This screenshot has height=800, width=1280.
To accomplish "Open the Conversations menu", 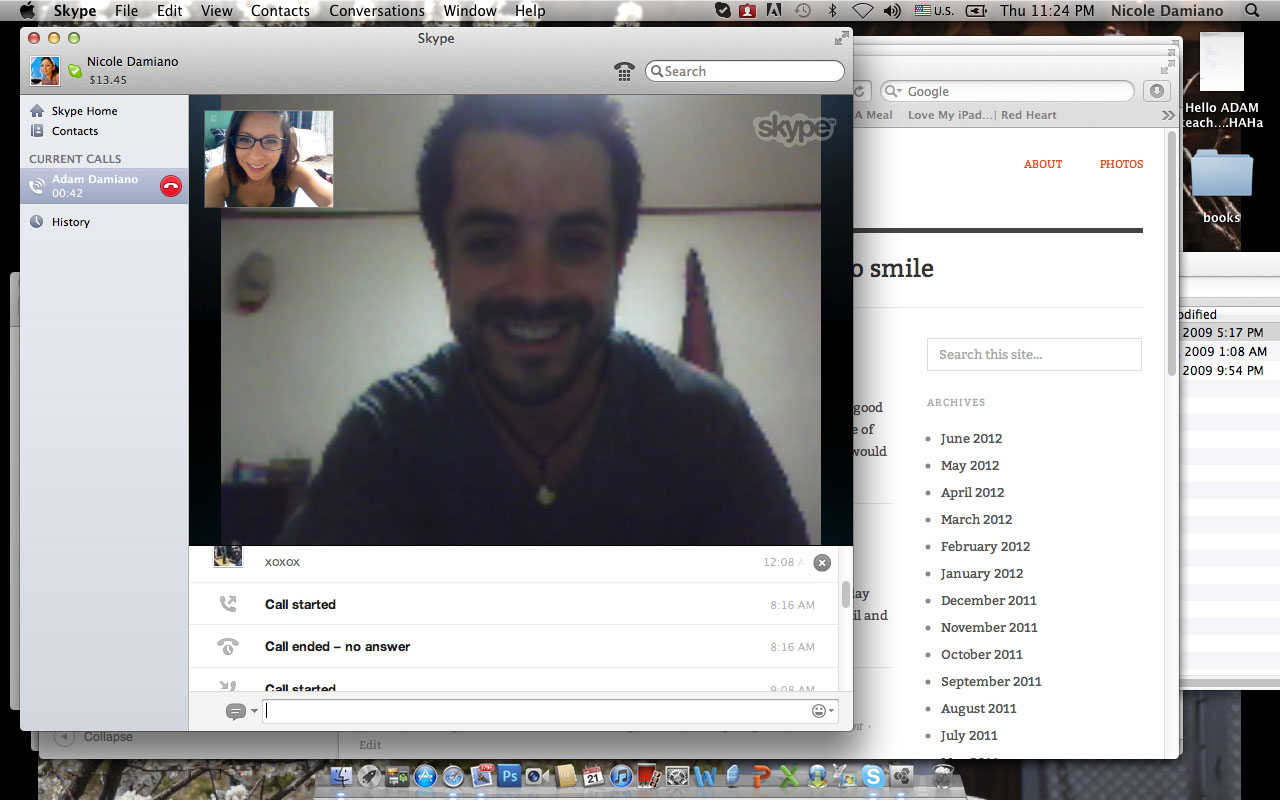I will 376,11.
